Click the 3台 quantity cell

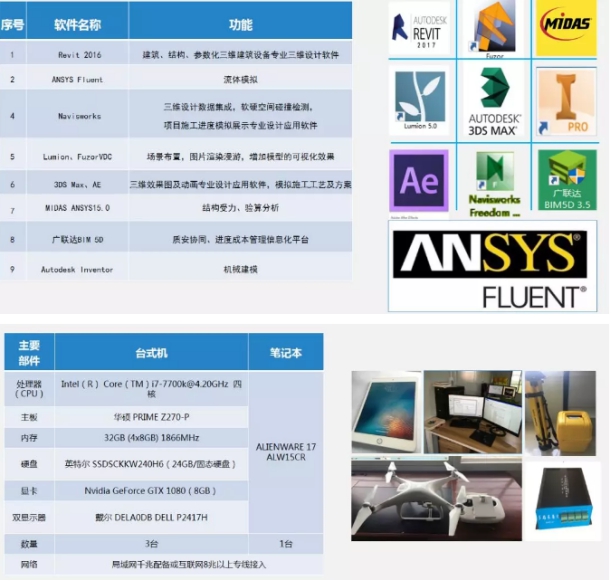point(151,544)
